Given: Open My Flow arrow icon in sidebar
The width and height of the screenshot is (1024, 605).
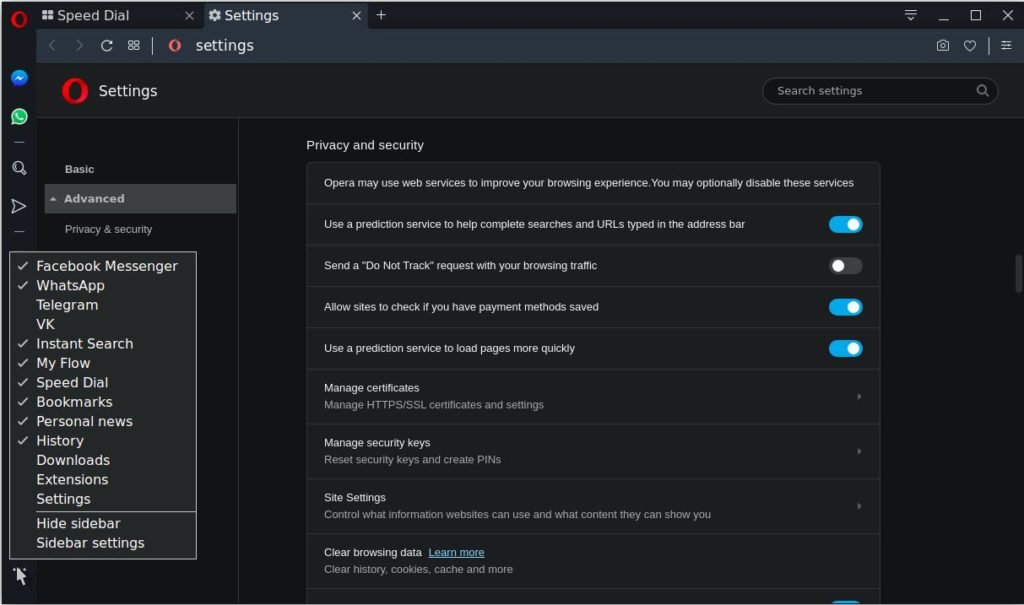Looking at the screenshot, I should point(19,206).
